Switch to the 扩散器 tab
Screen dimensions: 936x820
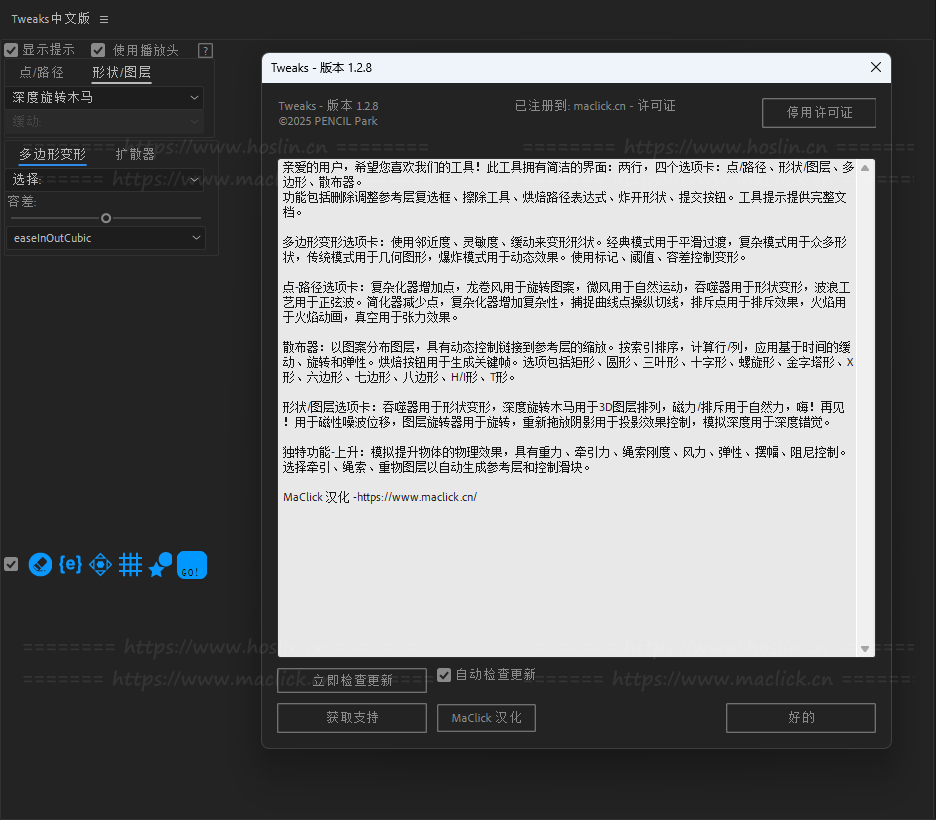click(x=135, y=154)
